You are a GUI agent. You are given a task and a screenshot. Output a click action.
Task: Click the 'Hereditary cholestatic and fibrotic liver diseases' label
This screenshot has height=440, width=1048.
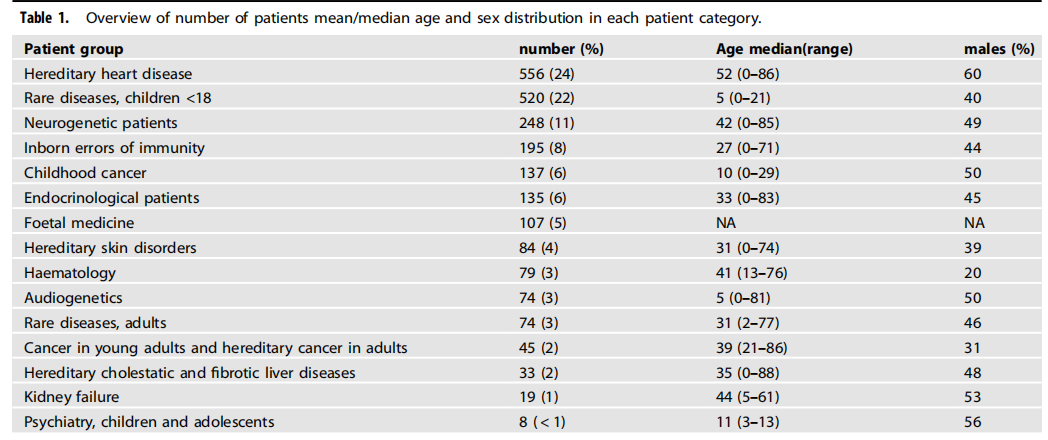[x=190, y=373]
